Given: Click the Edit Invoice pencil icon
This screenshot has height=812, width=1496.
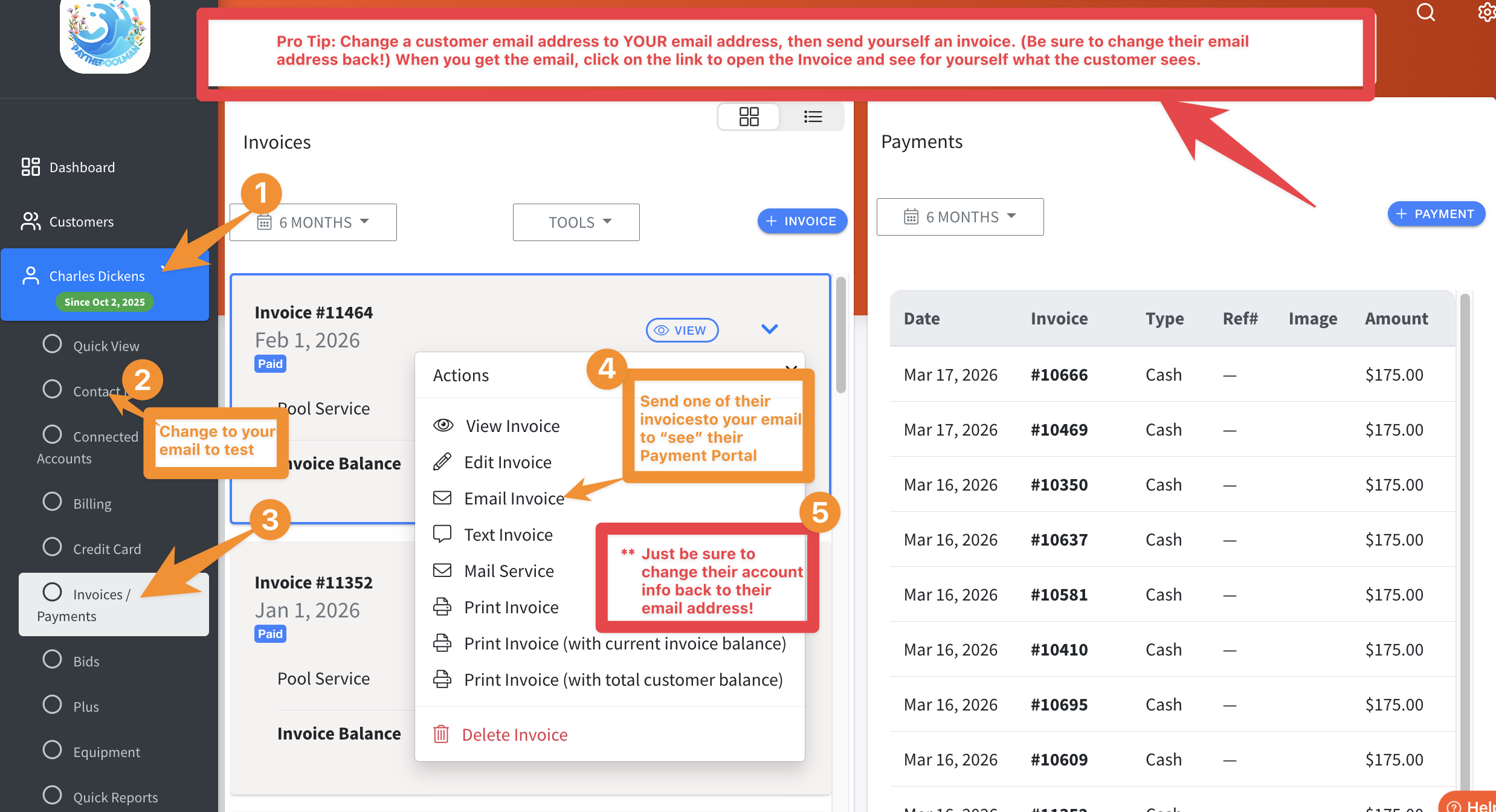Looking at the screenshot, I should click(442, 462).
